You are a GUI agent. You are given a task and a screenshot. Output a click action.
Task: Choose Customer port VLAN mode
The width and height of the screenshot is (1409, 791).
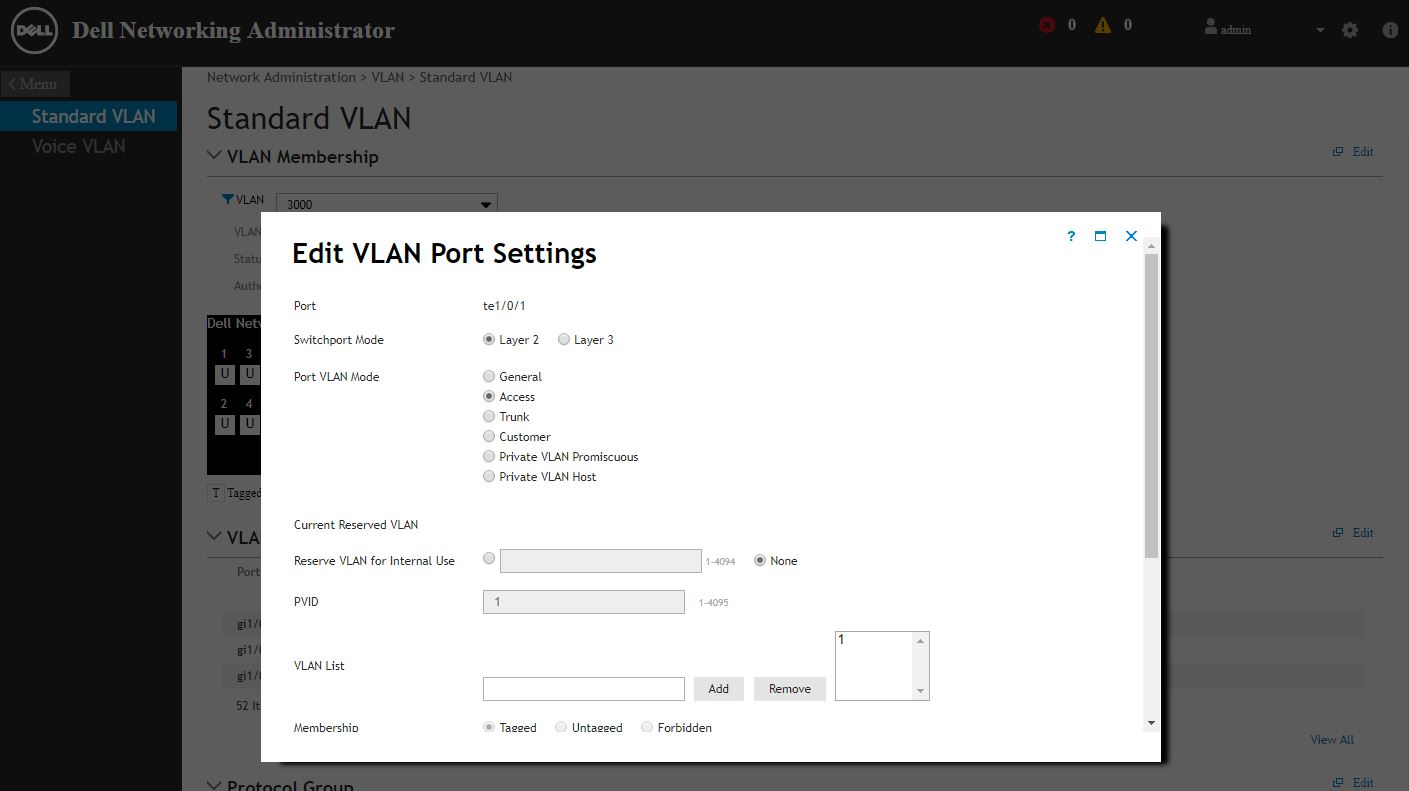pos(489,436)
